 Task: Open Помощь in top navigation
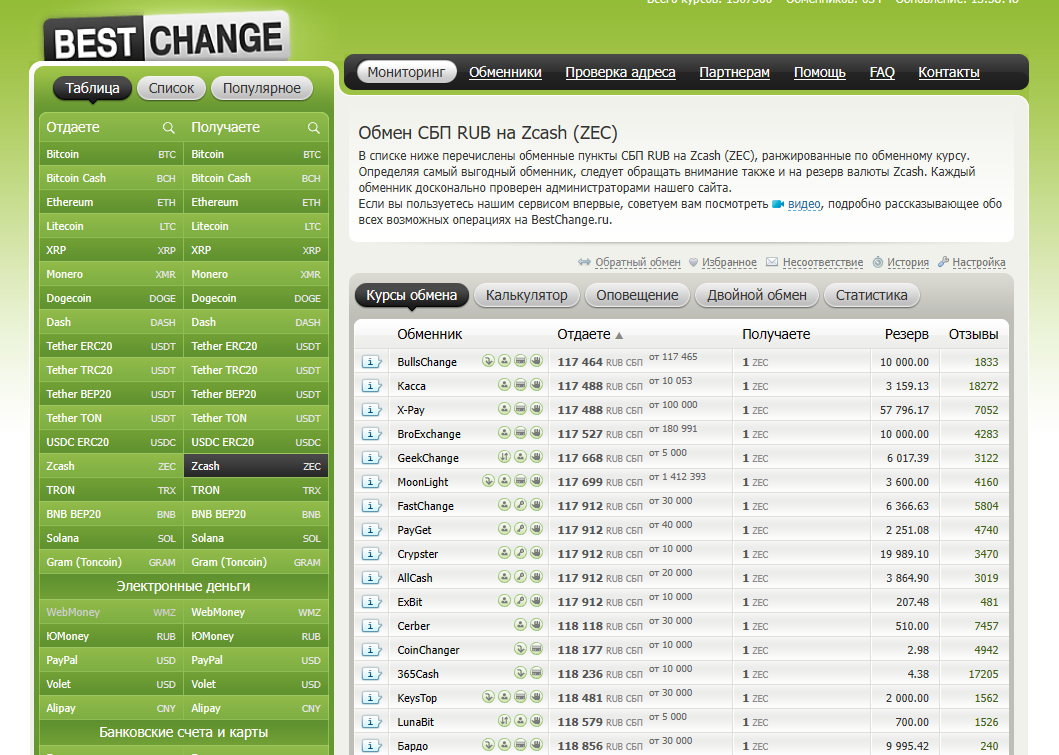(x=819, y=72)
